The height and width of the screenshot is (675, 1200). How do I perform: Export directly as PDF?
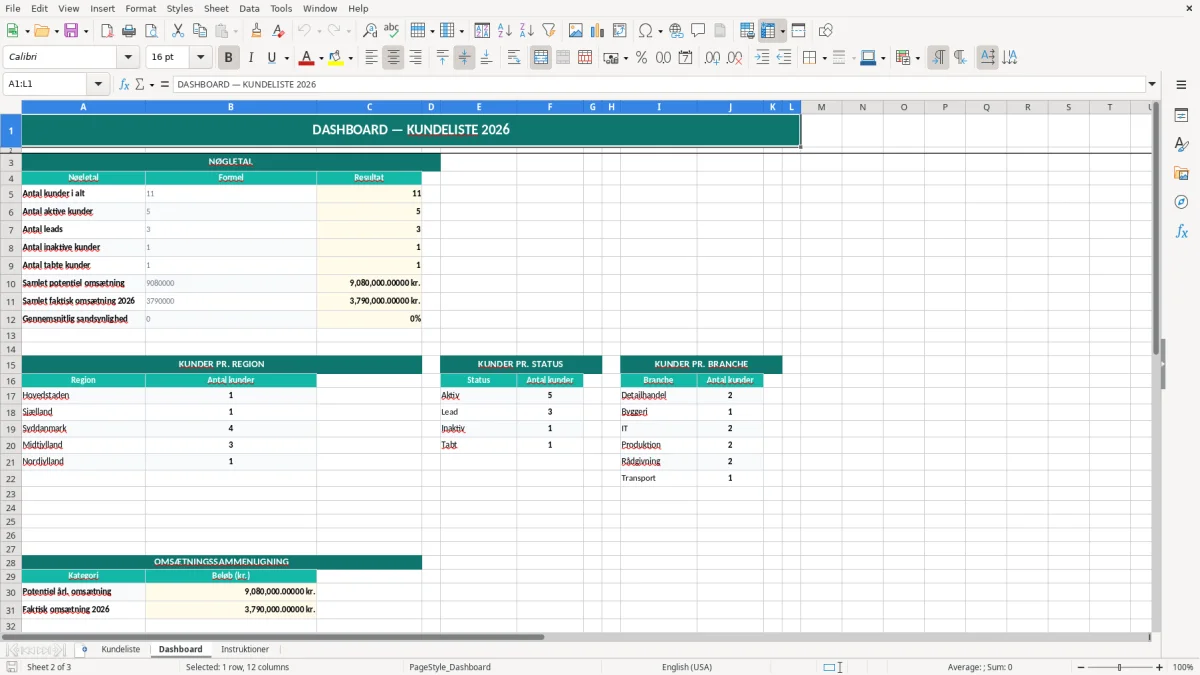click(107, 31)
